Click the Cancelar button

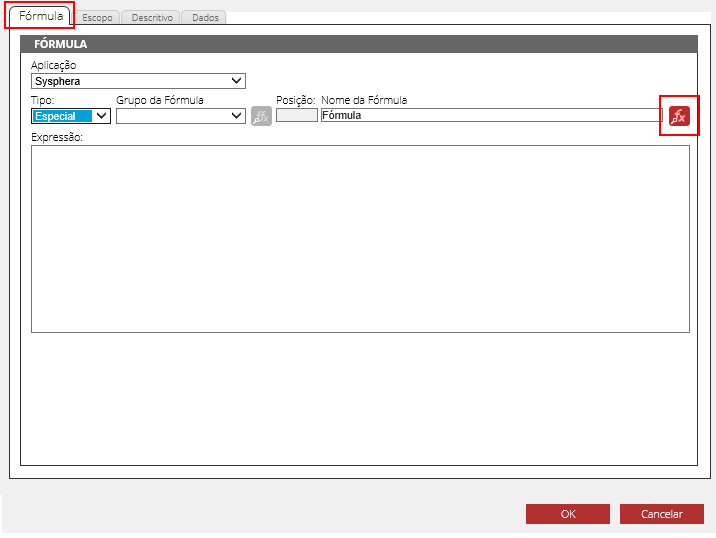point(662,514)
